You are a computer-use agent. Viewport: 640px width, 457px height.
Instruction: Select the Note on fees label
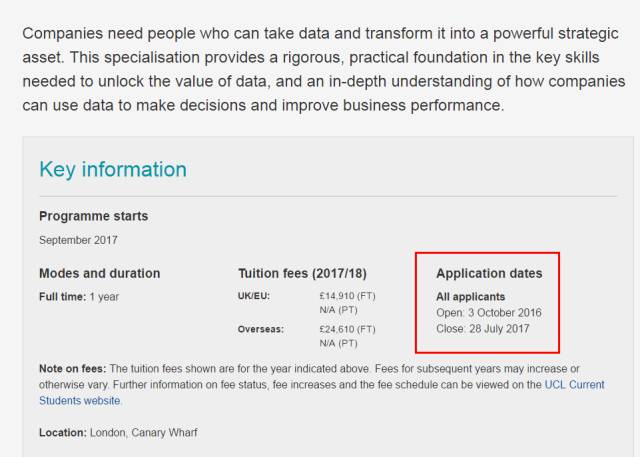point(73,368)
